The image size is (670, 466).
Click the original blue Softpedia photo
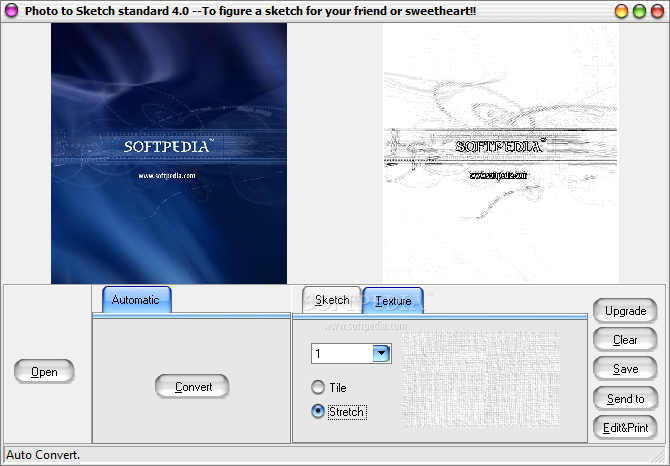coord(169,153)
